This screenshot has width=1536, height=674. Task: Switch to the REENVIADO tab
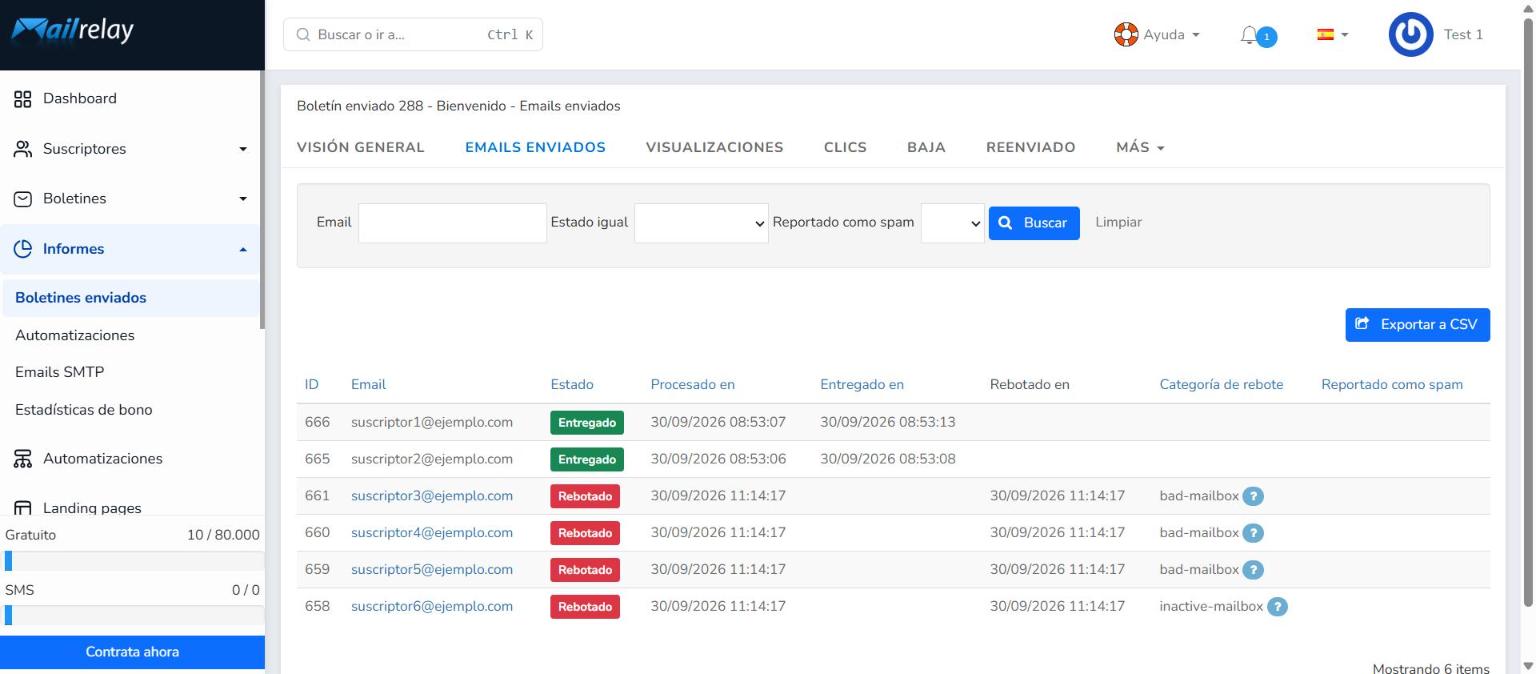point(1031,147)
